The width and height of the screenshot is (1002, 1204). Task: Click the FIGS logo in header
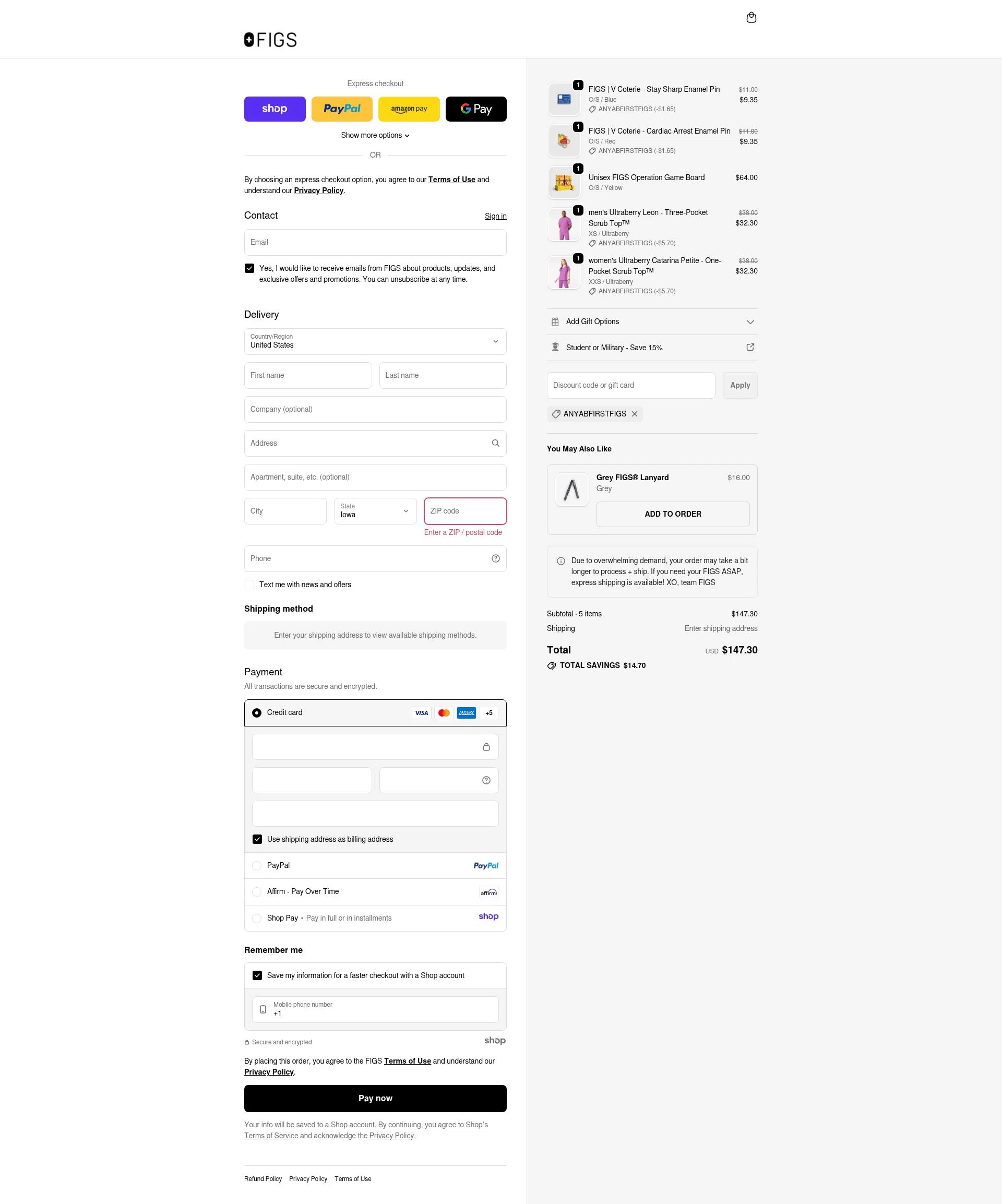pos(270,40)
